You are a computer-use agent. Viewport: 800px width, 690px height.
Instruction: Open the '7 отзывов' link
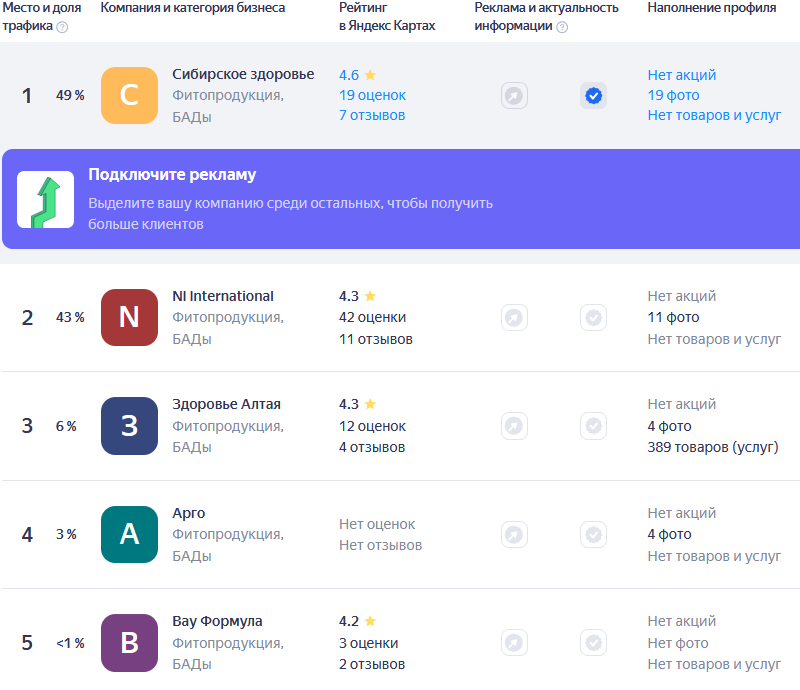click(372, 115)
